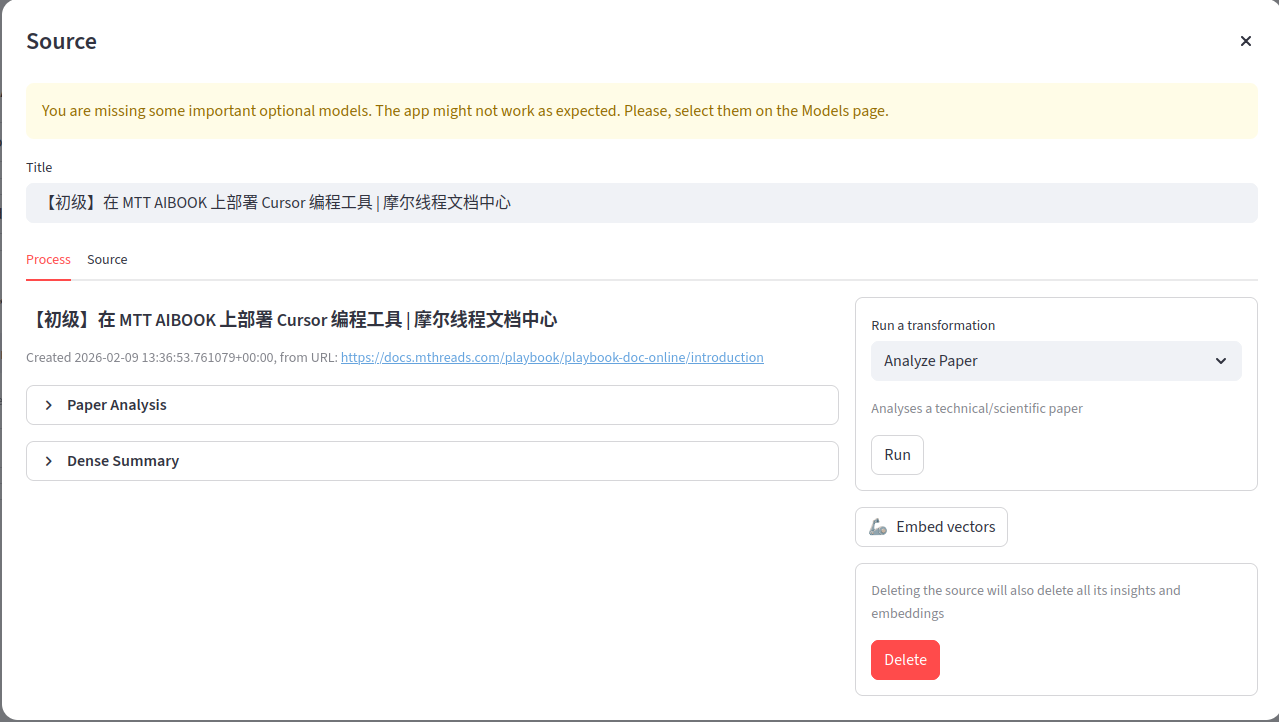Viewport: 1279px width, 722px height.
Task: Open the docs.mthreads.com source URL link
Action: click(552, 357)
